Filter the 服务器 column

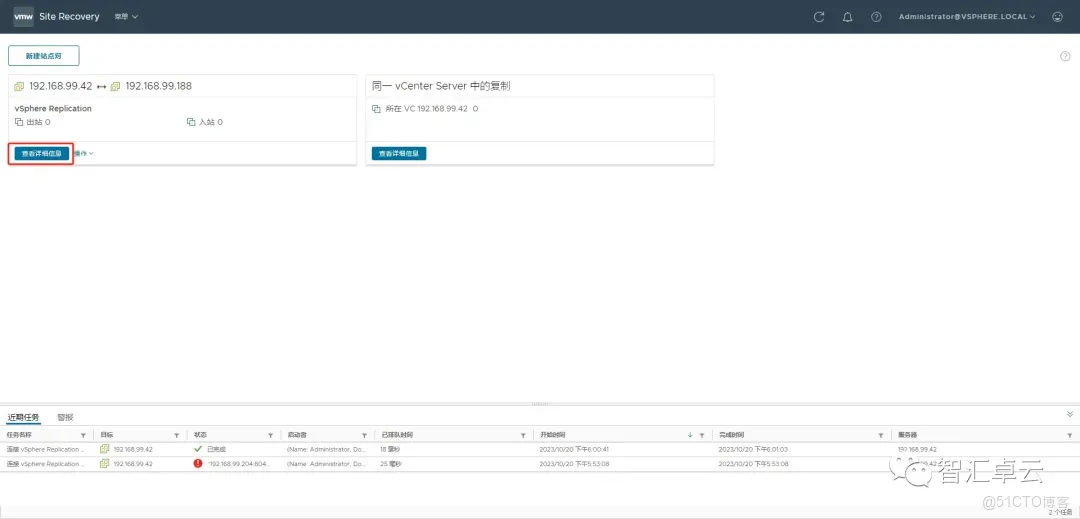(x=1070, y=436)
